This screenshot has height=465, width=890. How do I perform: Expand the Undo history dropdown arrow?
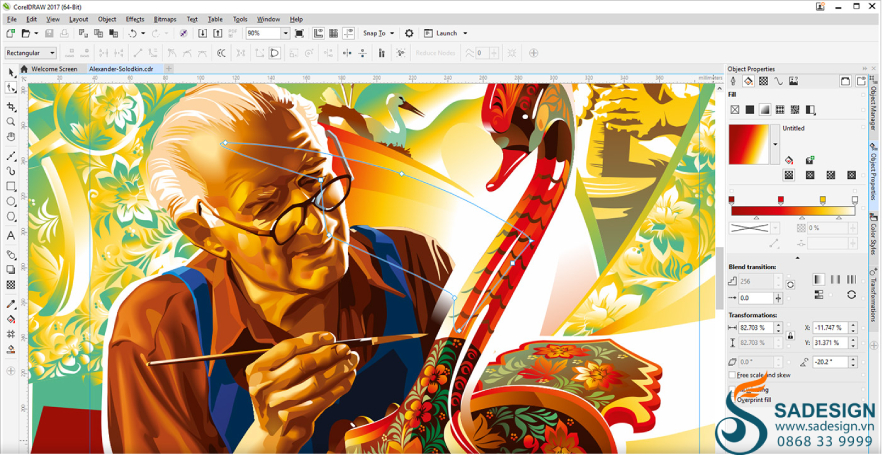click(142, 33)
